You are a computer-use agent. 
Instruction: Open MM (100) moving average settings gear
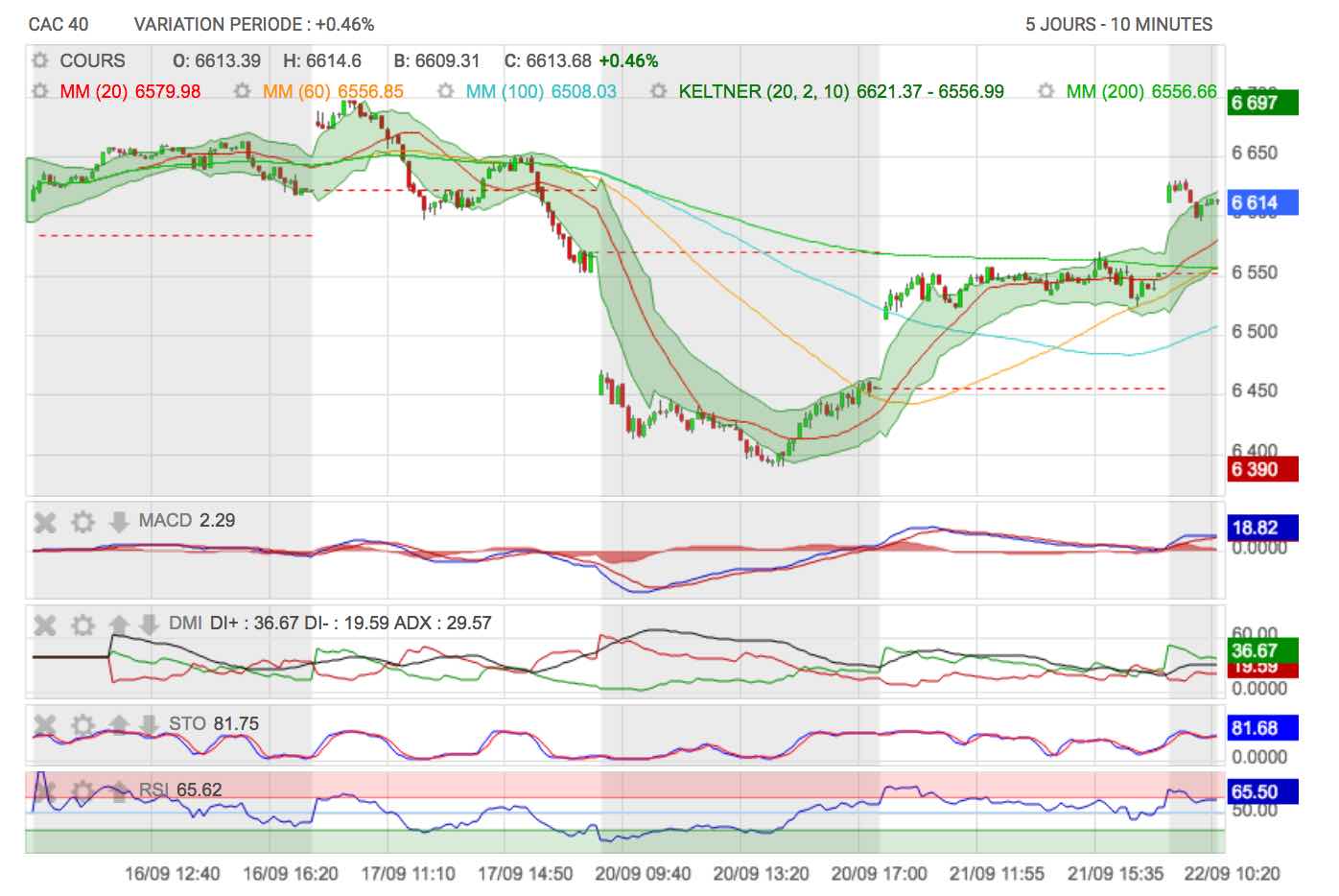tap(446, 91)
